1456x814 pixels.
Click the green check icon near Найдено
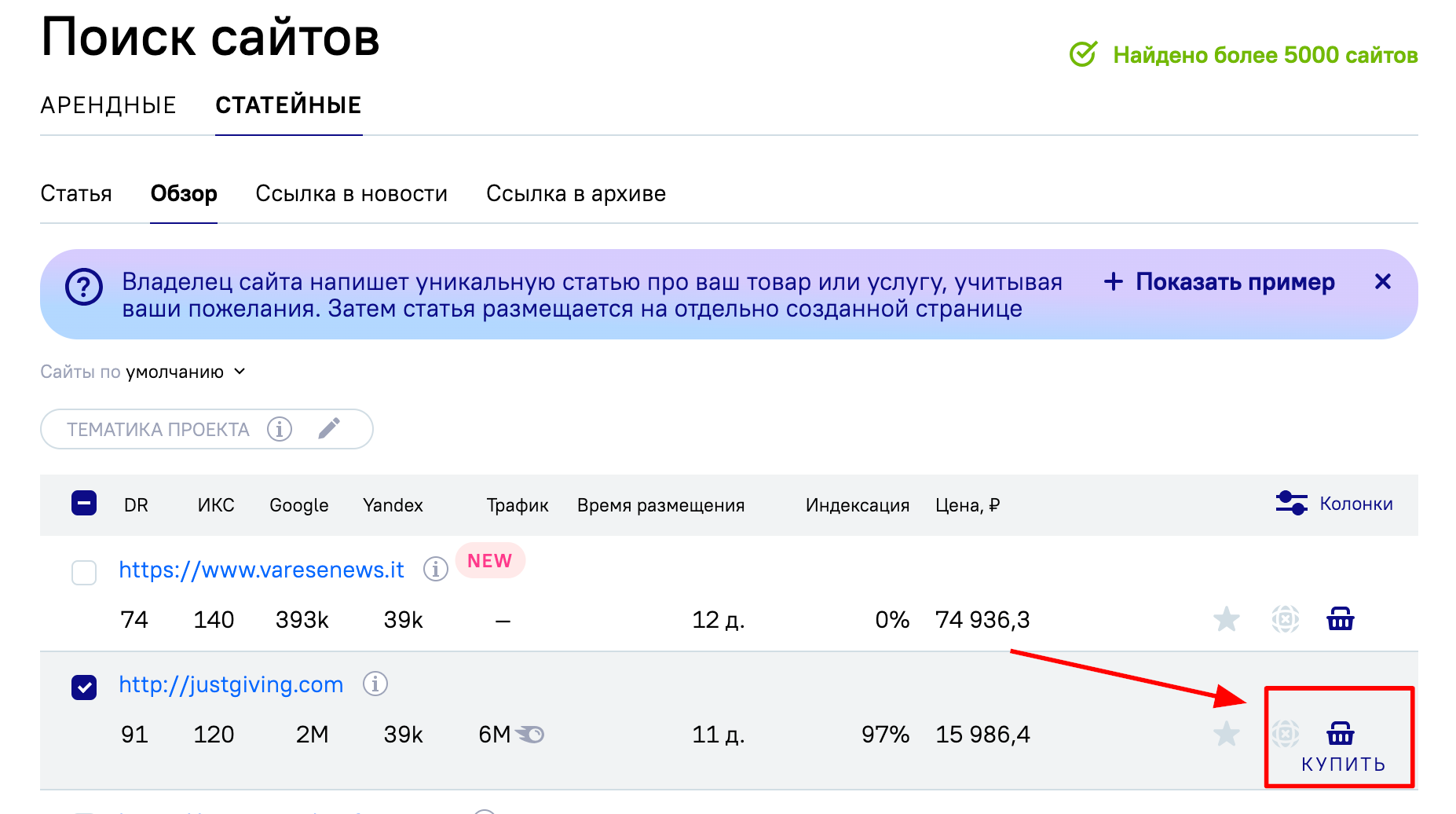[1084, 54]
